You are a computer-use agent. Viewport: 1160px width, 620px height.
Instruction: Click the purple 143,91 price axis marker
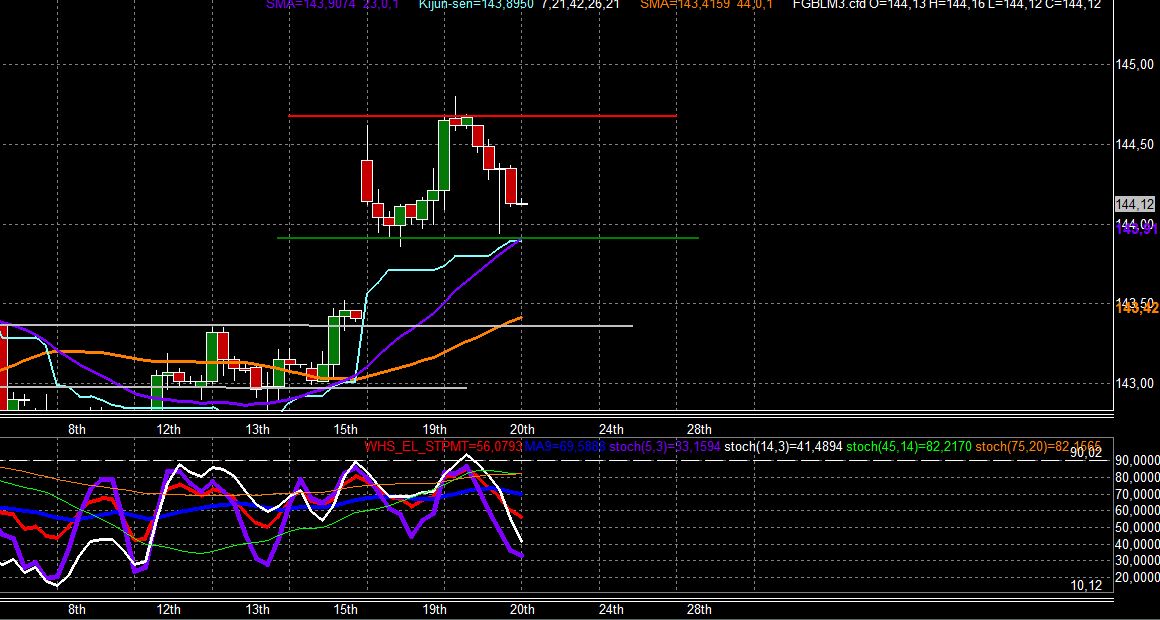click(1138, 229)
